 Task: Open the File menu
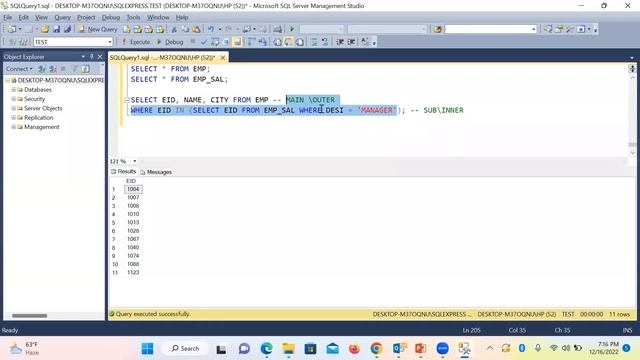(8, 17)
